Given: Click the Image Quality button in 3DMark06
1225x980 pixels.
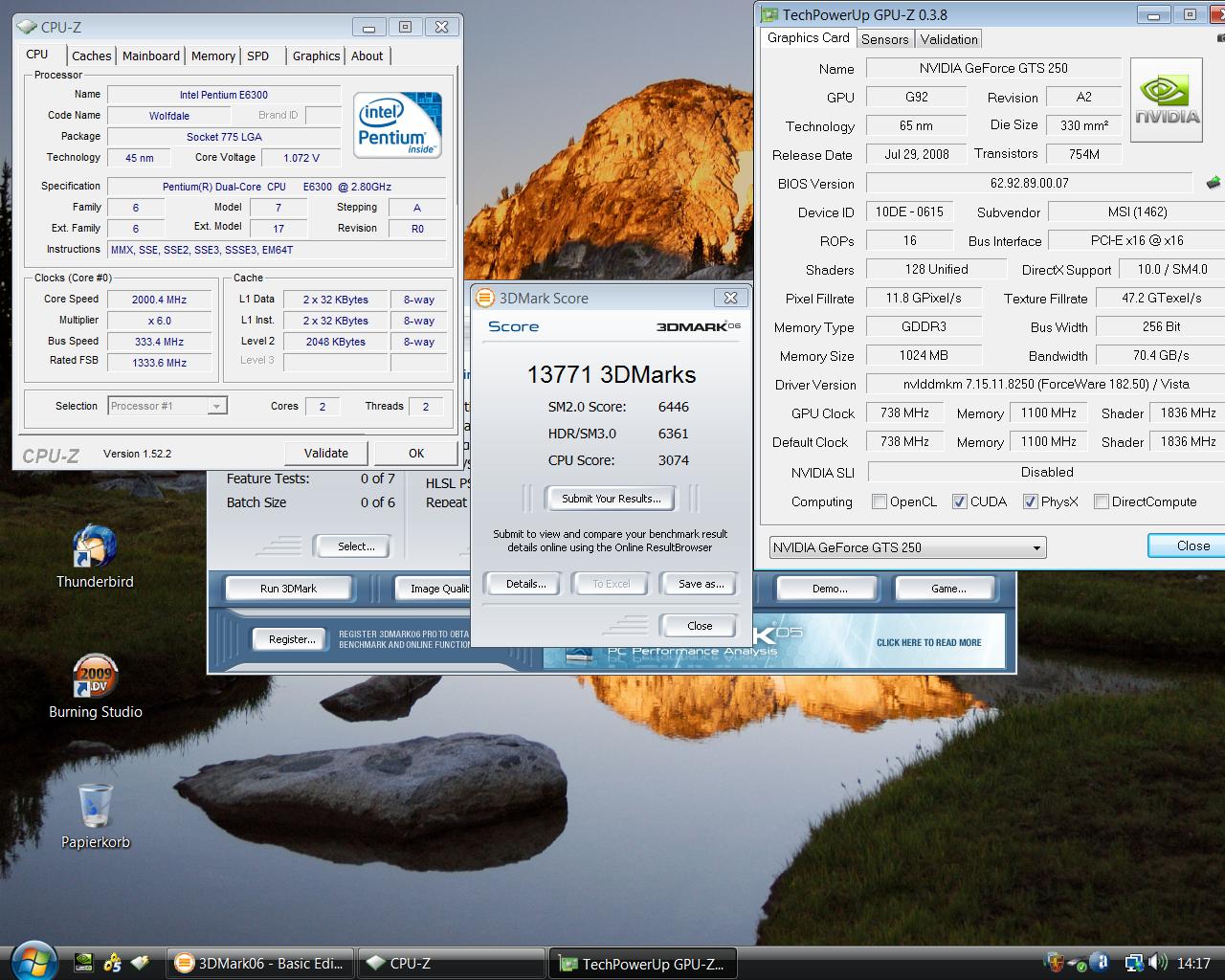Looking at the screenshot, I should coord(434,589).
